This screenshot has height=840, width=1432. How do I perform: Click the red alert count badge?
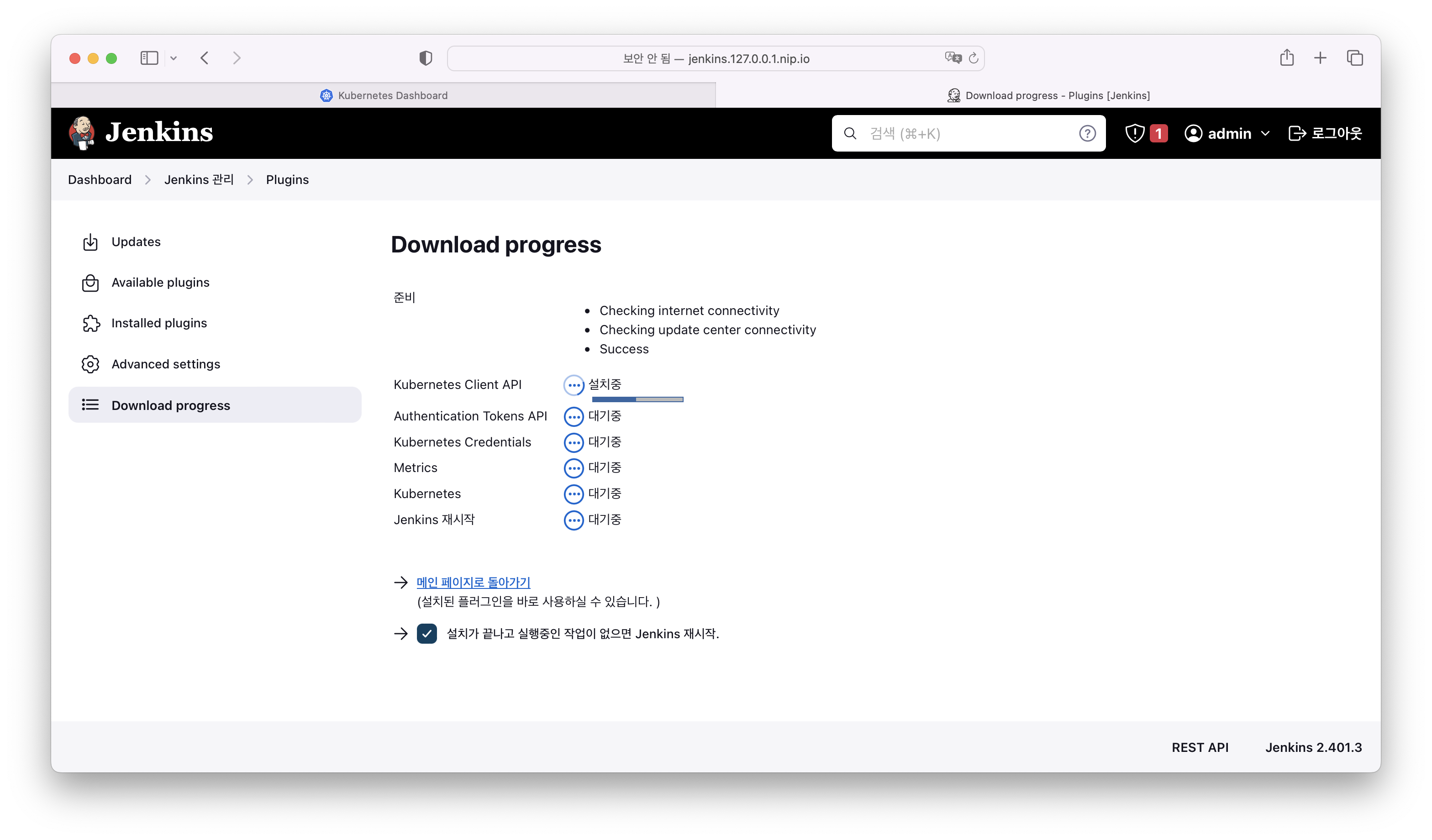pos(1158,133)
